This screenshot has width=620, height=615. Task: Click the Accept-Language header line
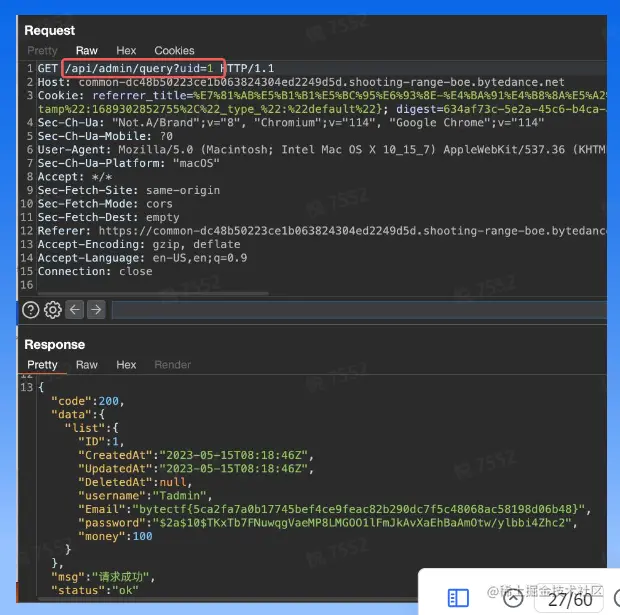point(142,258)
